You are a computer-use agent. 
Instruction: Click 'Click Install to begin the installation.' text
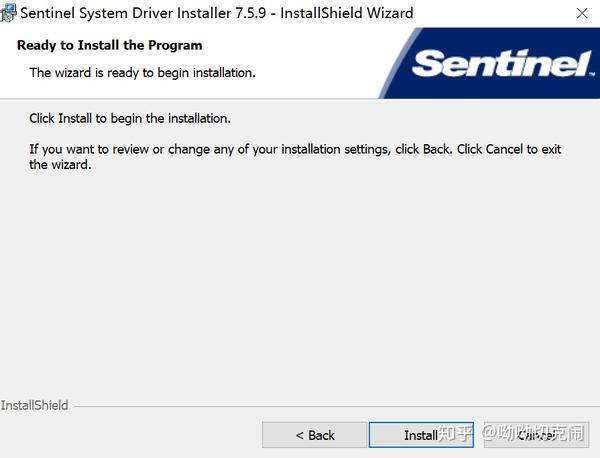tap(130, 118)
